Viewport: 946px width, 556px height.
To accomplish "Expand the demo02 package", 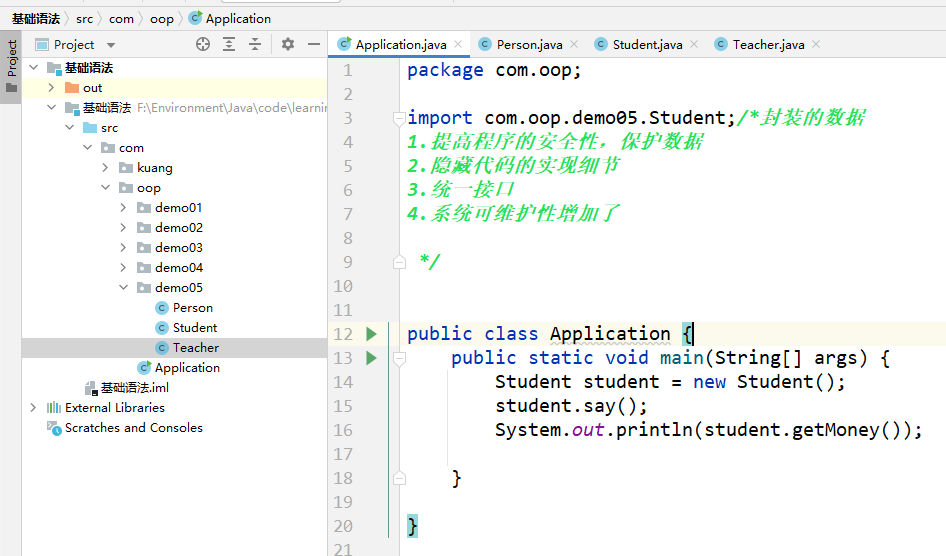I will coord(124,227).
